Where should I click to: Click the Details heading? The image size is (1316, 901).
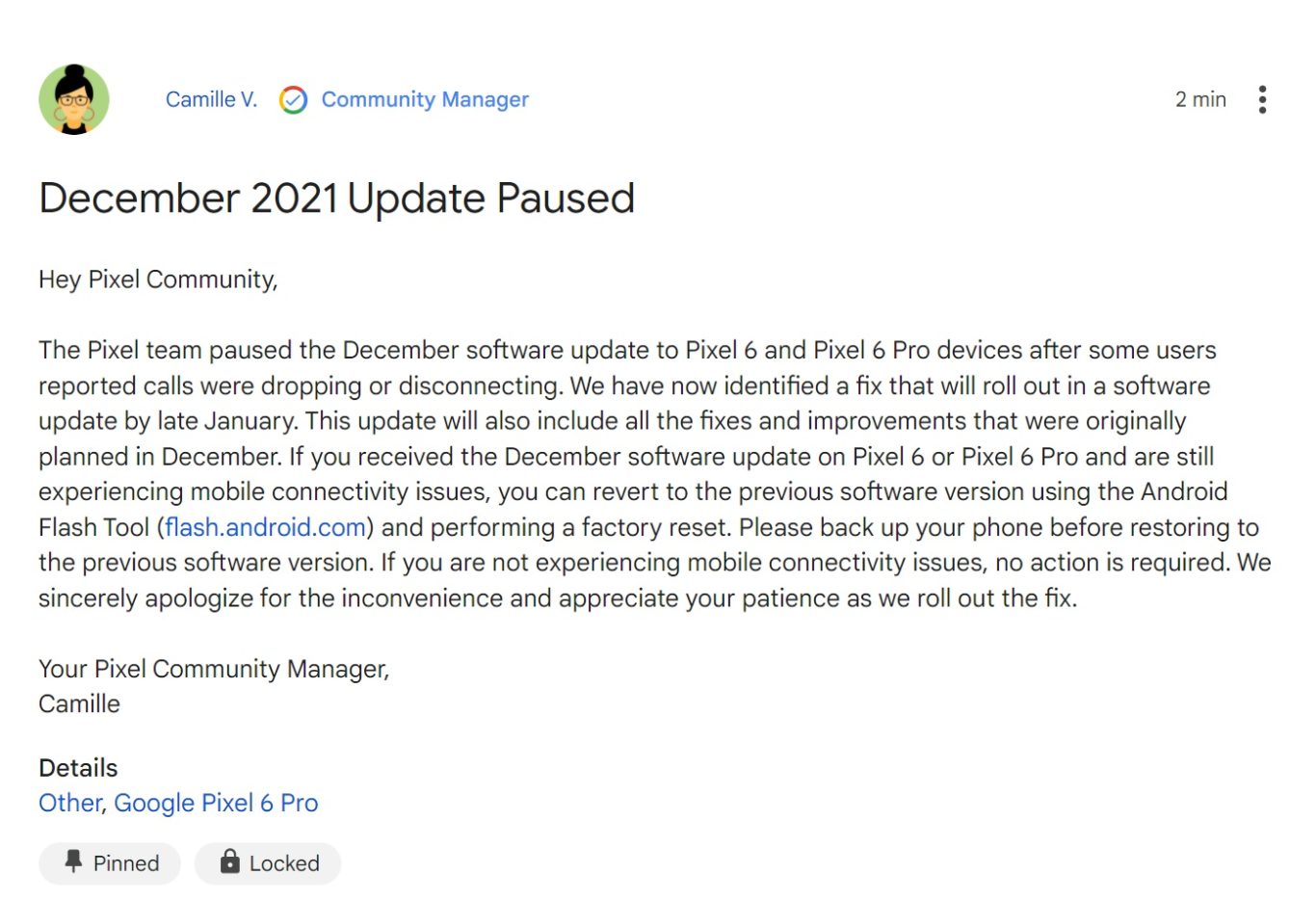pos(78,768)
